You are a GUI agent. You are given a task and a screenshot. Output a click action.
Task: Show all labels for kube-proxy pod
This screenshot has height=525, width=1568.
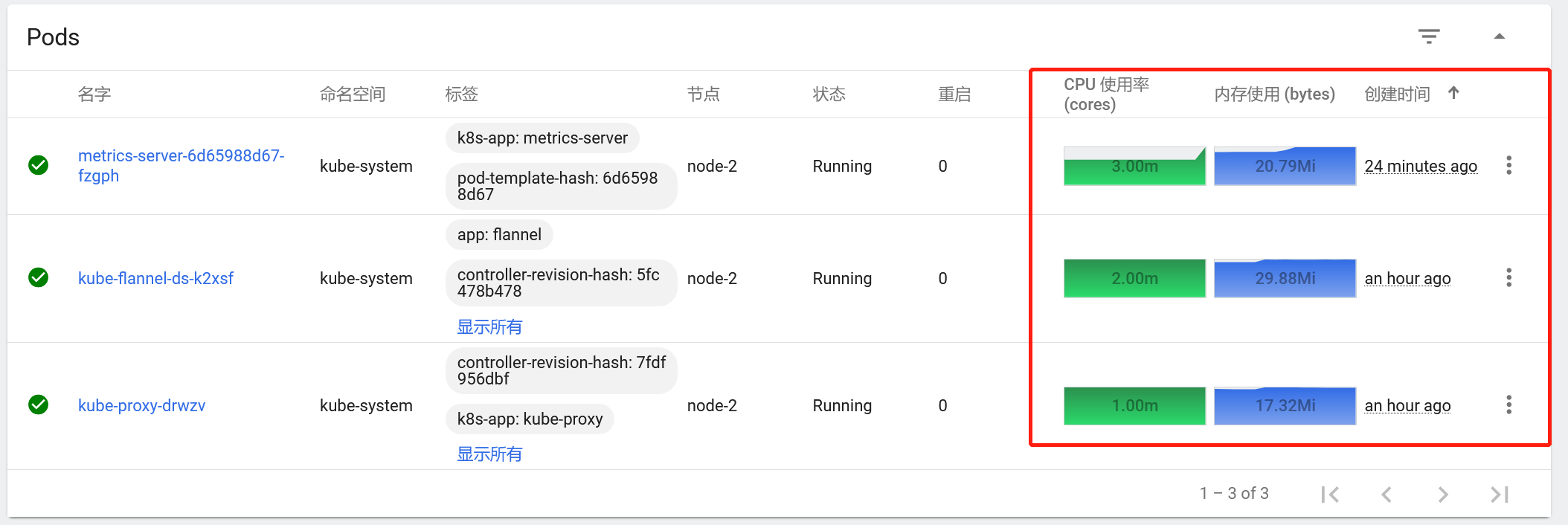click(489, 454)
